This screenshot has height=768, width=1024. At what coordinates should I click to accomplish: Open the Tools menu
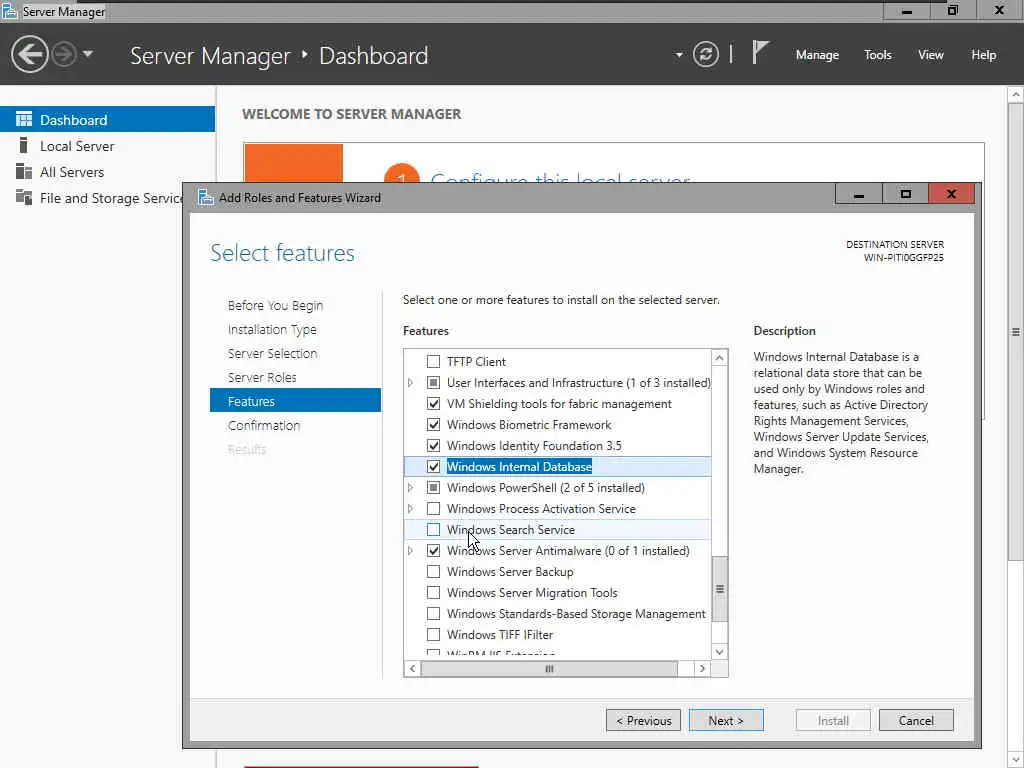[878, 55]
